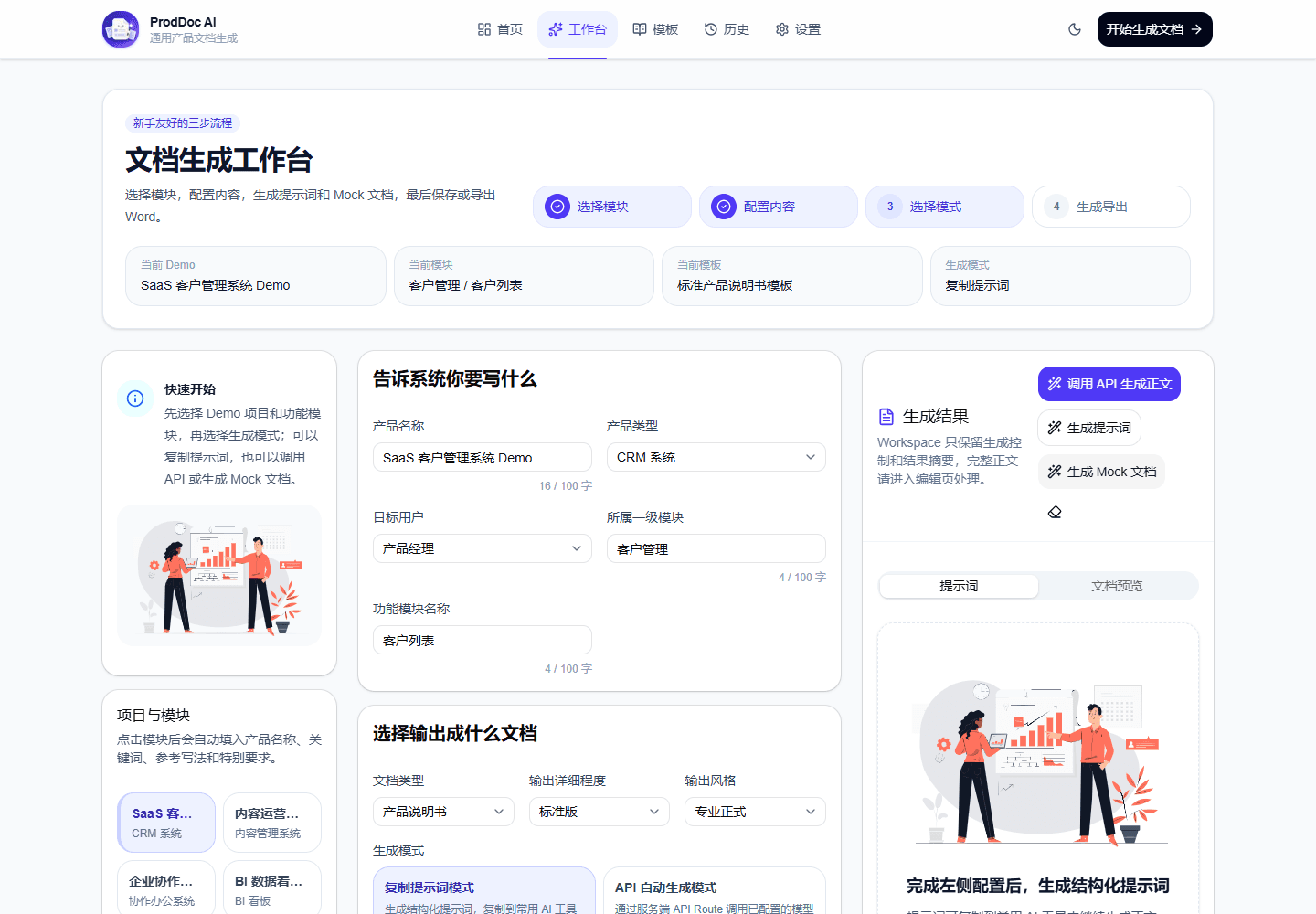
Task: Open 输出风格 专业正式 dropdown
Action: (755, 812)
